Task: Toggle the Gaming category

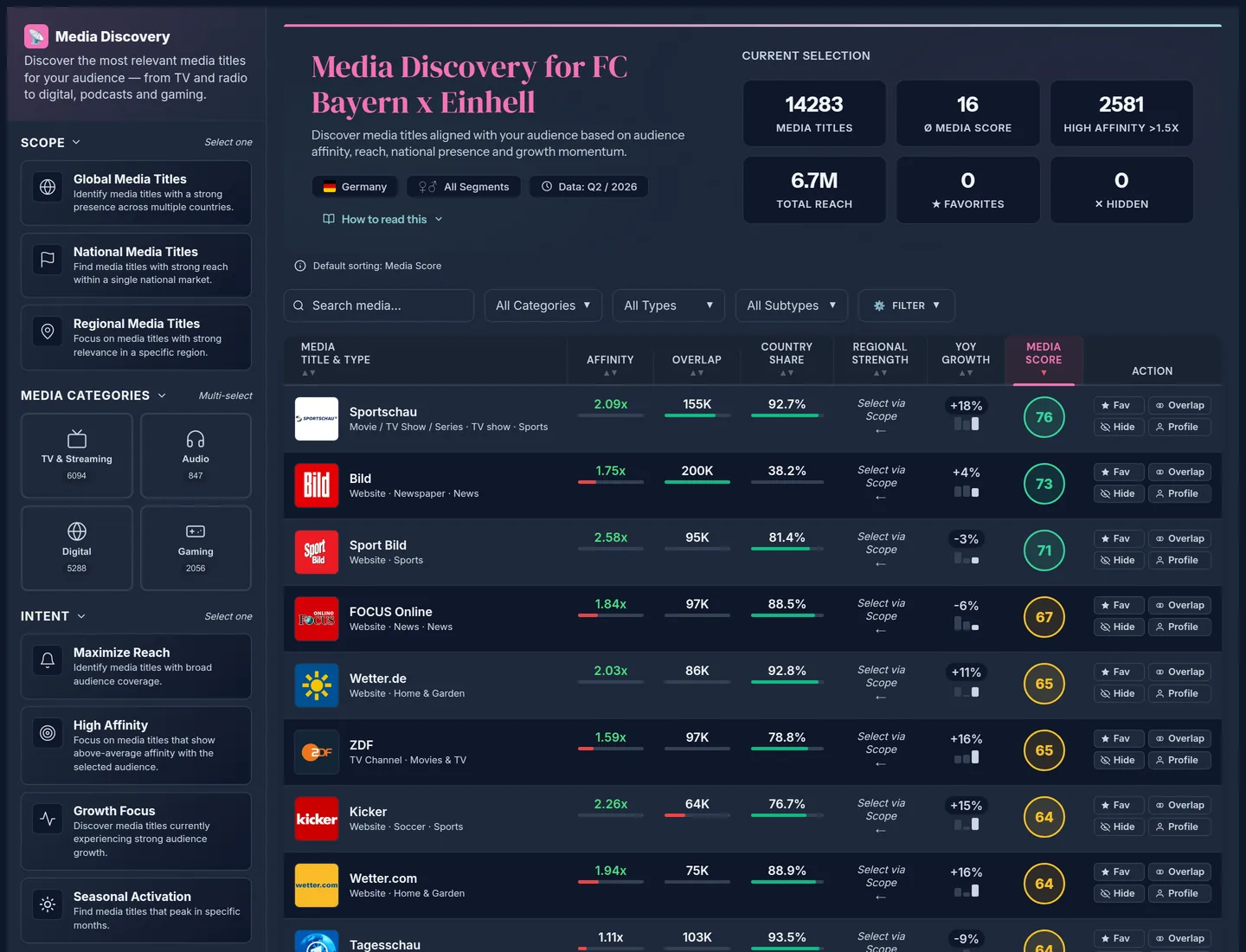Action: [196, 548]
